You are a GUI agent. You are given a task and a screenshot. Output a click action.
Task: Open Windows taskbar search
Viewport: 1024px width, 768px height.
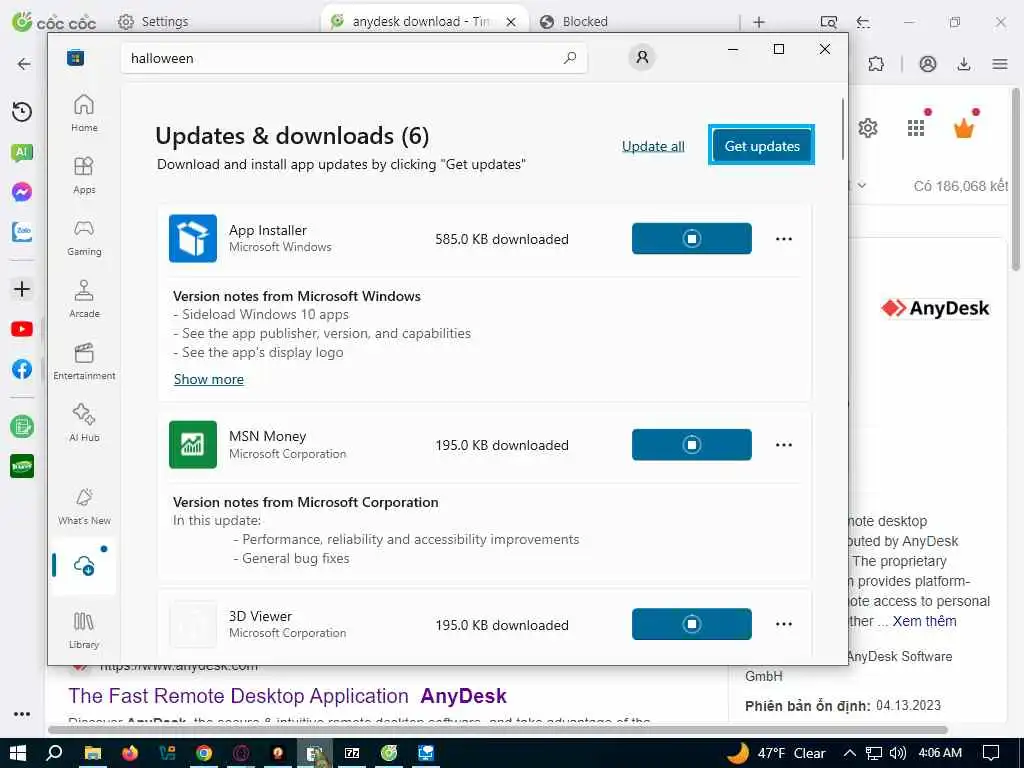tap(55, 753)
